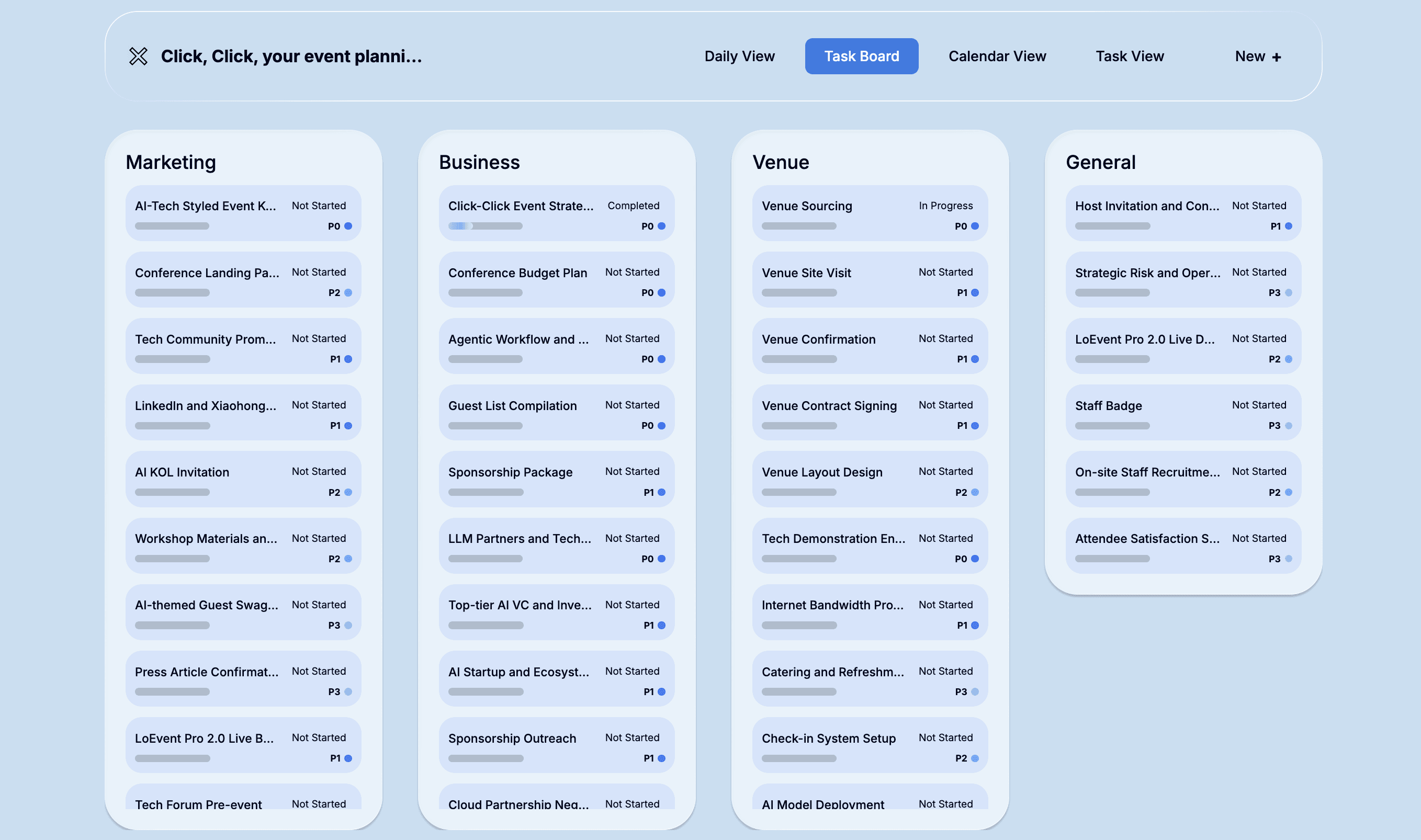Open the status selector on Sponsorship Package
Image resolution: width=1421 pixels, height=840 pixels.
tap(633, 471)
